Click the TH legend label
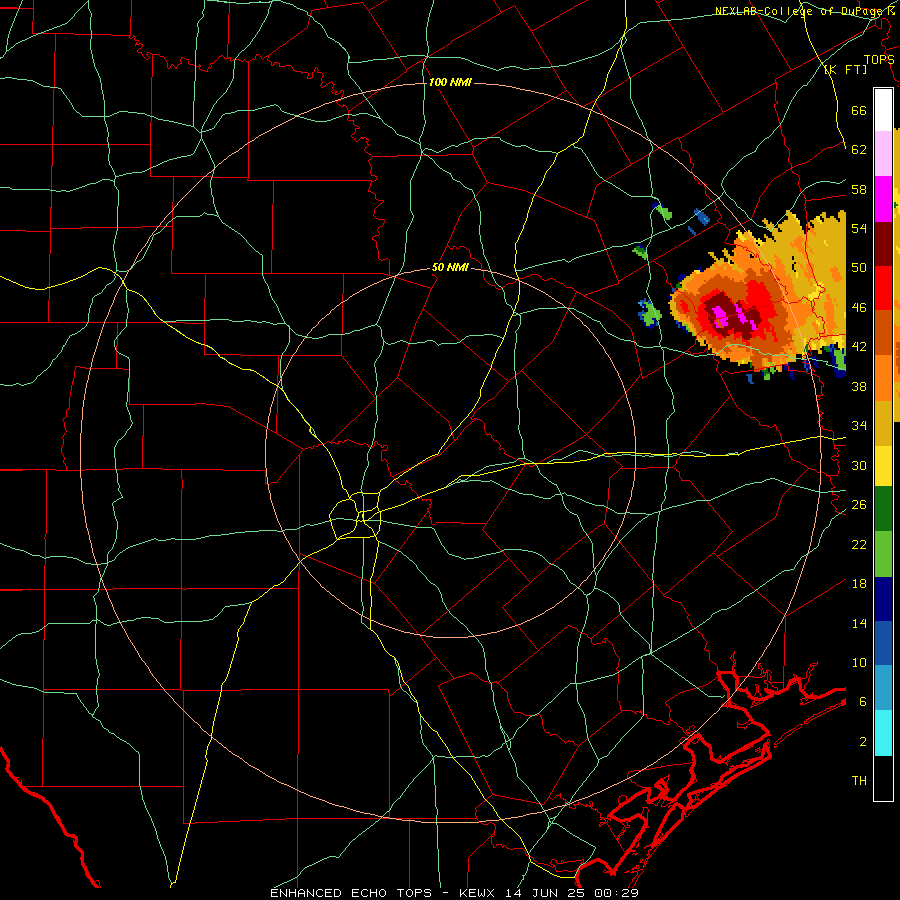The image size is (900, 900). coord(859,781)
